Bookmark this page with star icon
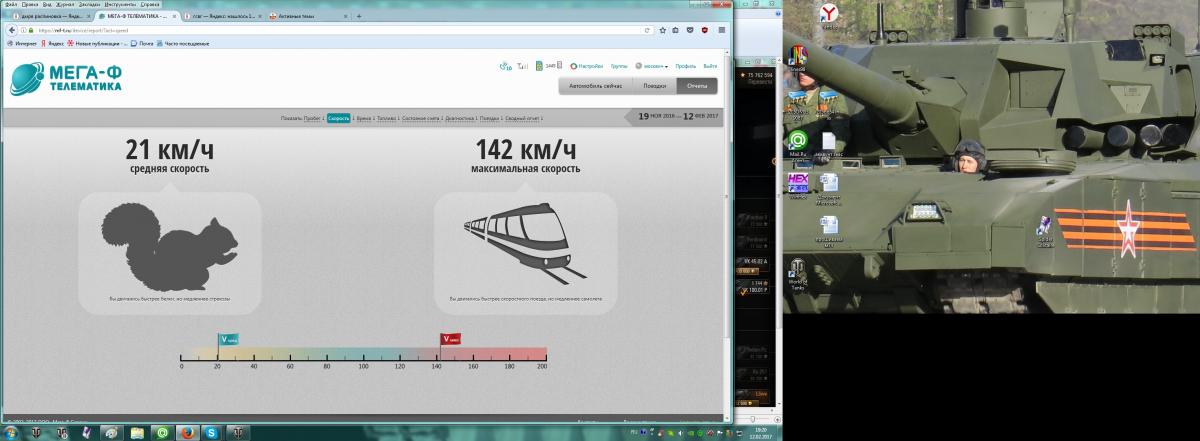The height and width of the screenshot is (441, 1200). pyautogui.click(x=662, y=30)
